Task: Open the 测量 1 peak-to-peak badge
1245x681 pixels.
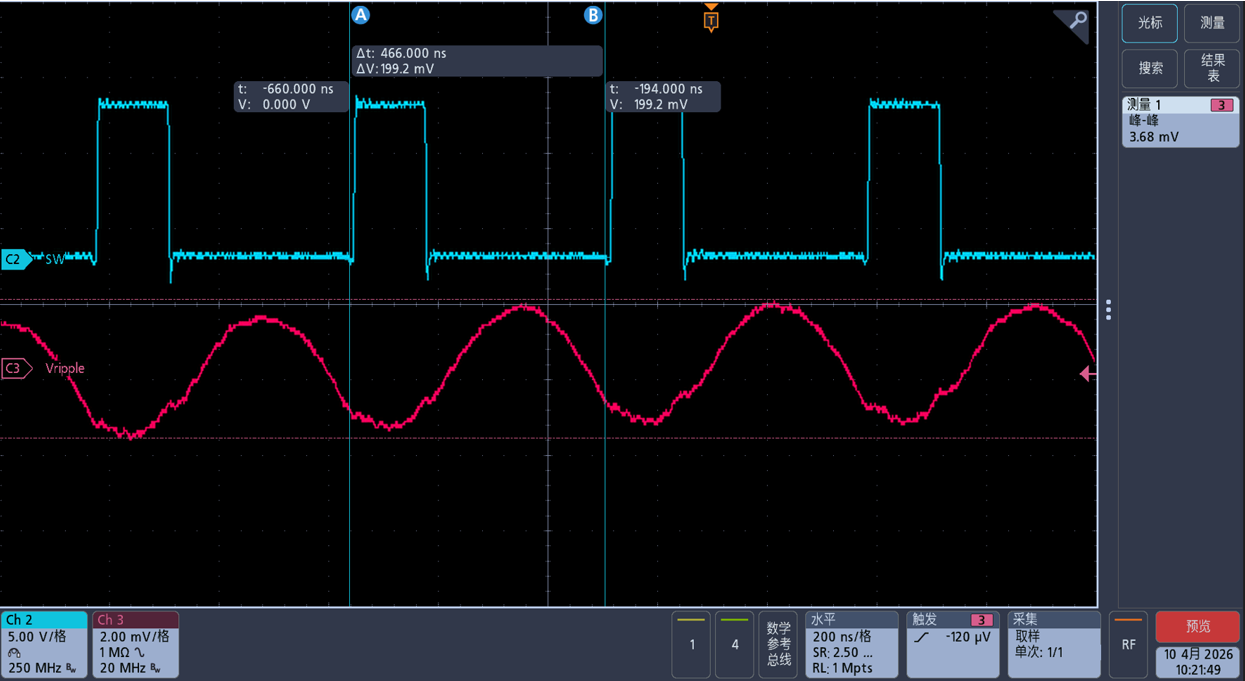Action: [1180, 121]
